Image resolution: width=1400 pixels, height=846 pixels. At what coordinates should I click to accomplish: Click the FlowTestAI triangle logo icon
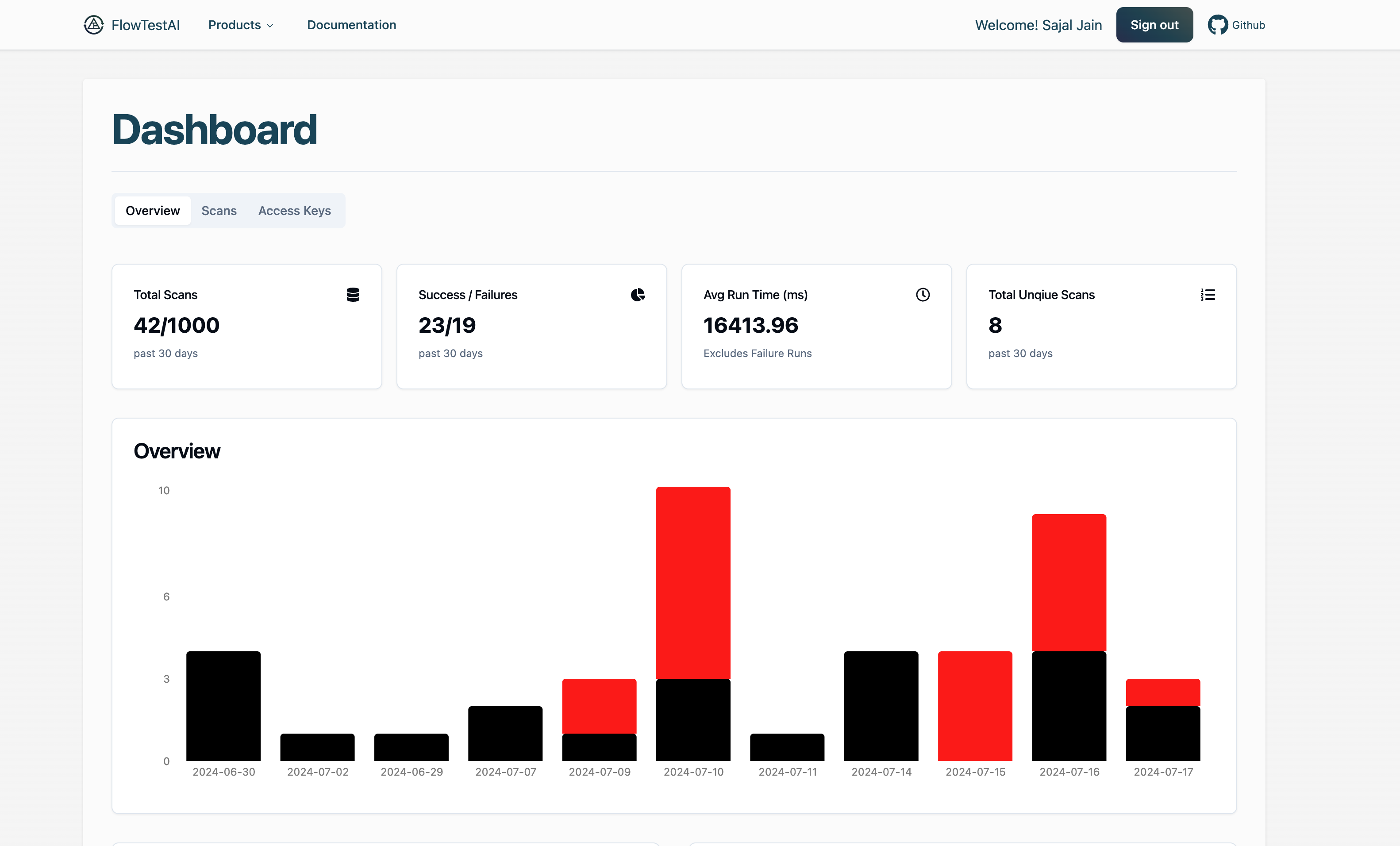point(94,24)
